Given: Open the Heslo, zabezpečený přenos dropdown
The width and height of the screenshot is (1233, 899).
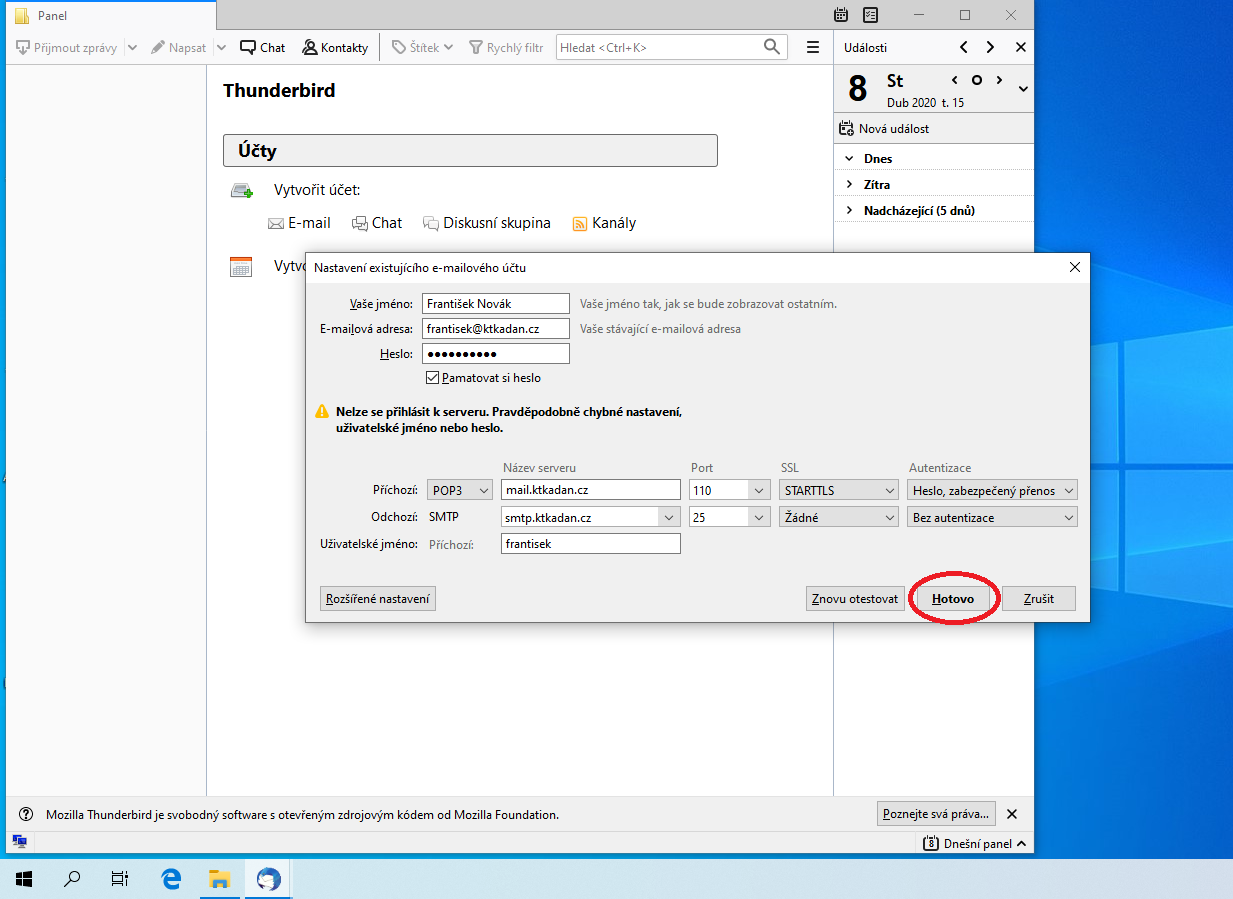Looking at the screenshot, I should point(992,490).
